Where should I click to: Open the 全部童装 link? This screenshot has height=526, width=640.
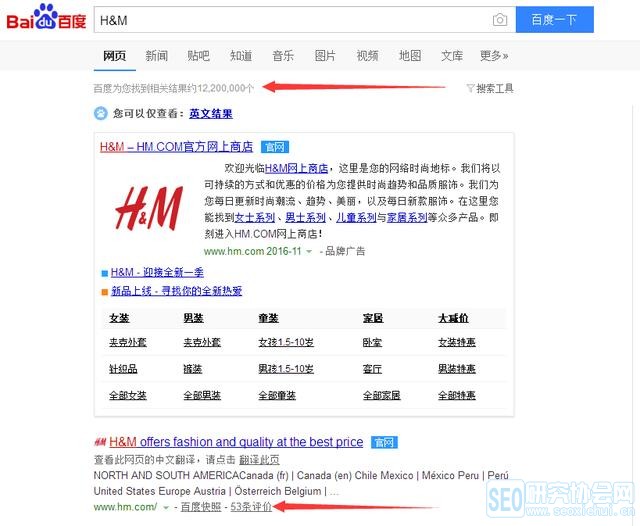point(277,395)
